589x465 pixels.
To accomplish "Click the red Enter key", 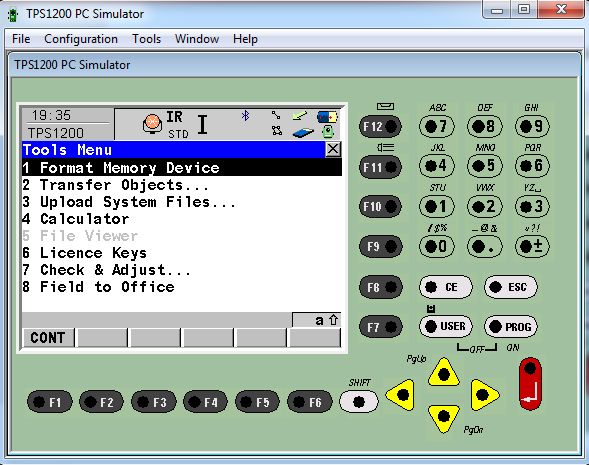I will coord(530,383).
